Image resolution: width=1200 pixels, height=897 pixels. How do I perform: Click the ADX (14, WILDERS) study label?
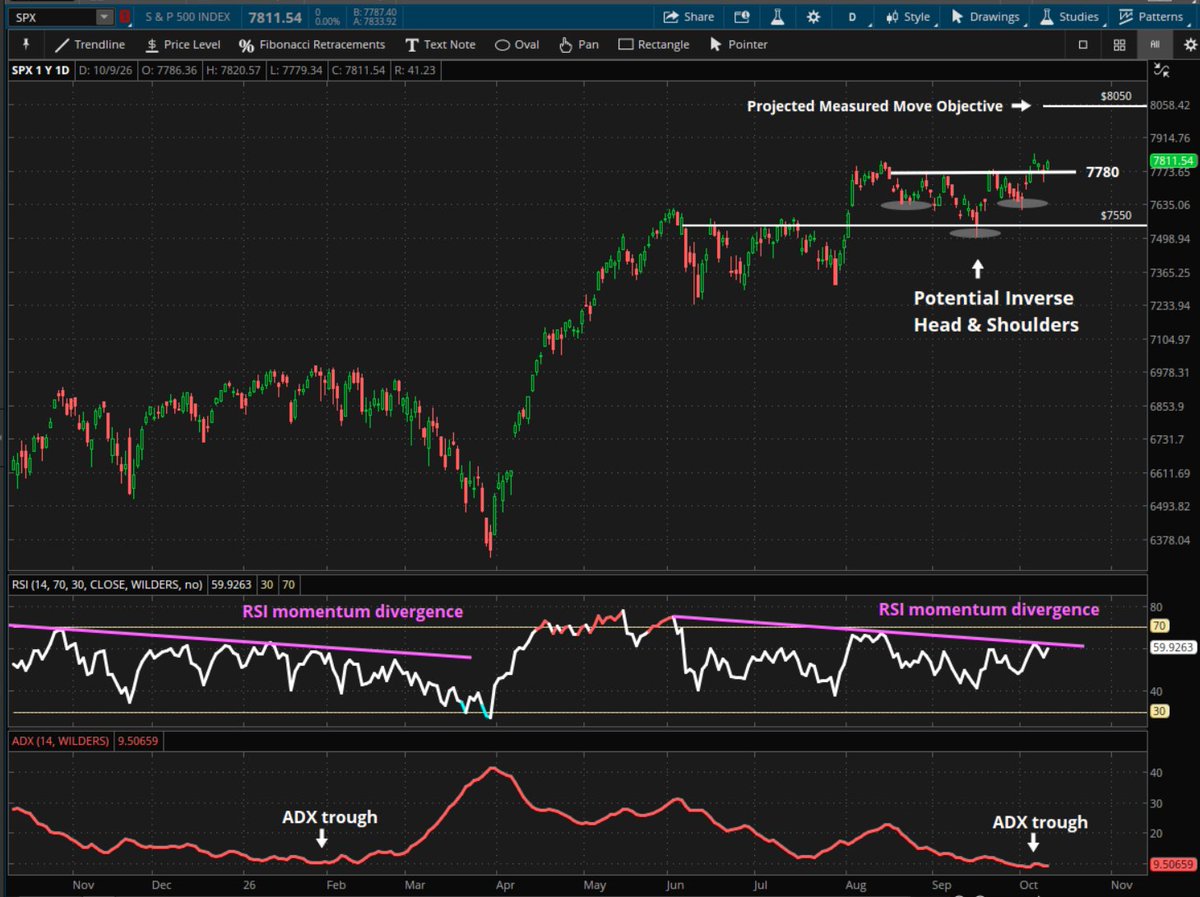click(x=59, y=741)
